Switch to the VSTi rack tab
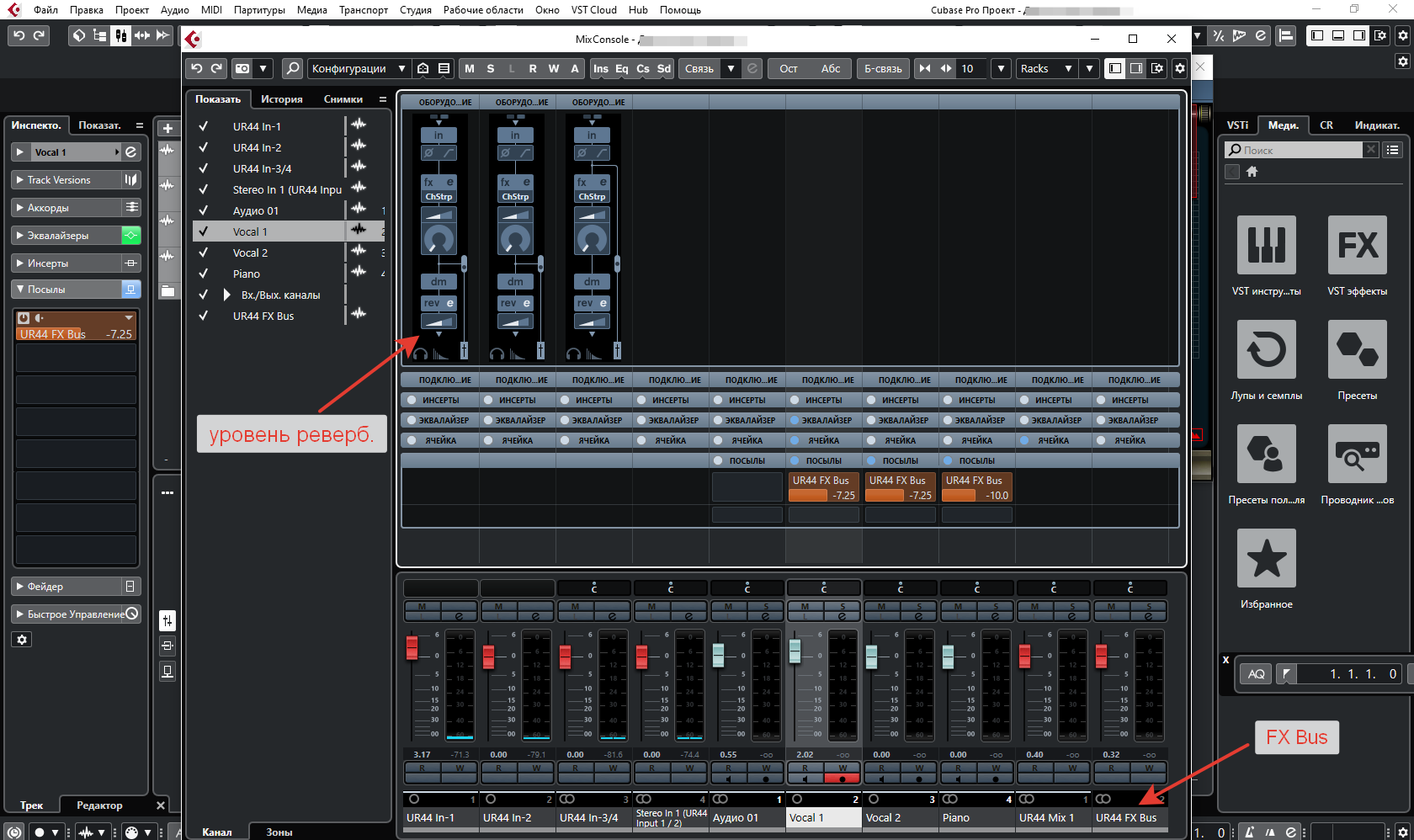The image size is (1414, 840). coord(1237,125)
